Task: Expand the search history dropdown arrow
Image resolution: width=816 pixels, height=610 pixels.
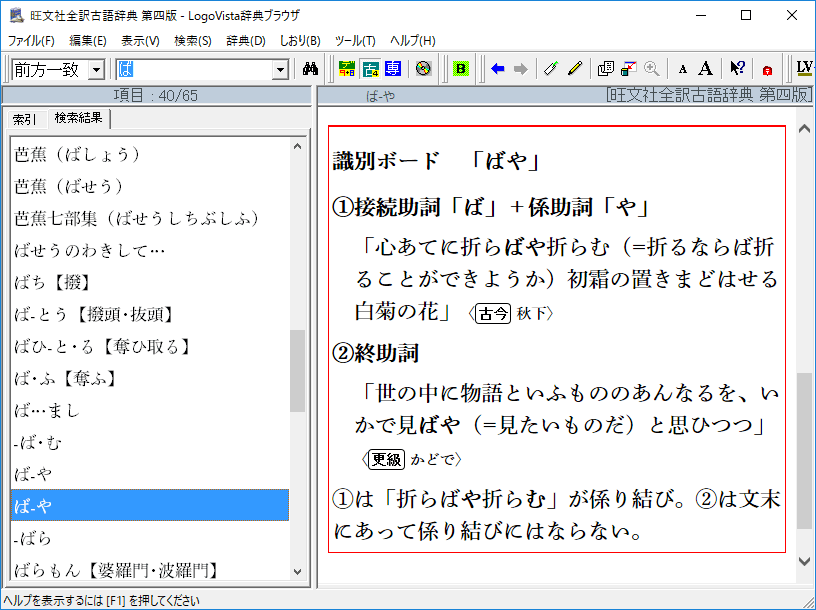Action: pos(280,70)
